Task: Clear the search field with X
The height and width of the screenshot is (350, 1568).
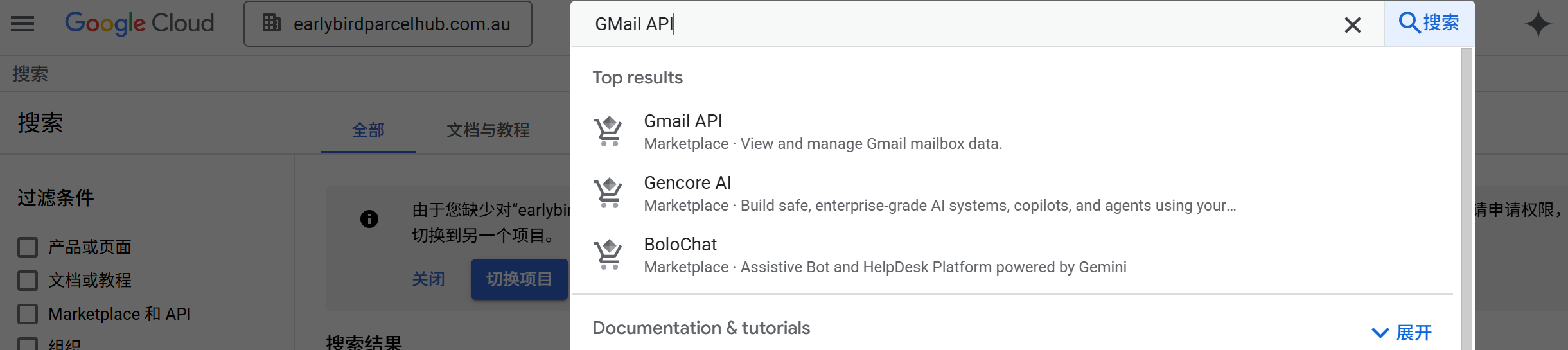Action: tap(1352, 25)
